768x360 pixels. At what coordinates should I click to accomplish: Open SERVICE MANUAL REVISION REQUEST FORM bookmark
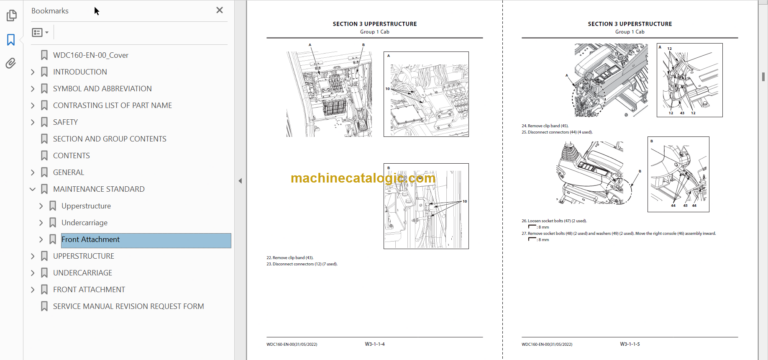128,307
